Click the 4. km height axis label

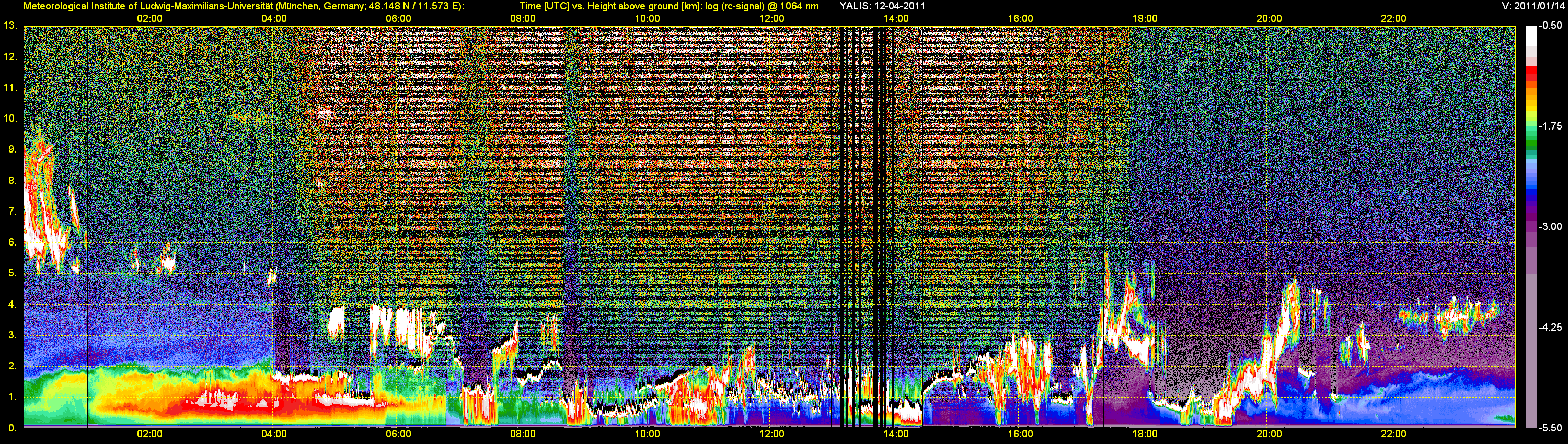(13, 304)
